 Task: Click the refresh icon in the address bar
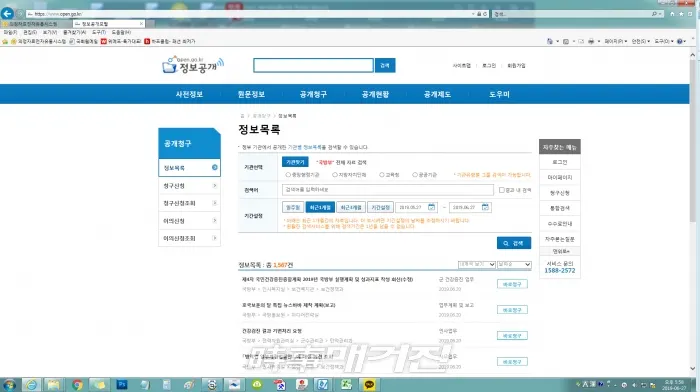tap(485, 14)
